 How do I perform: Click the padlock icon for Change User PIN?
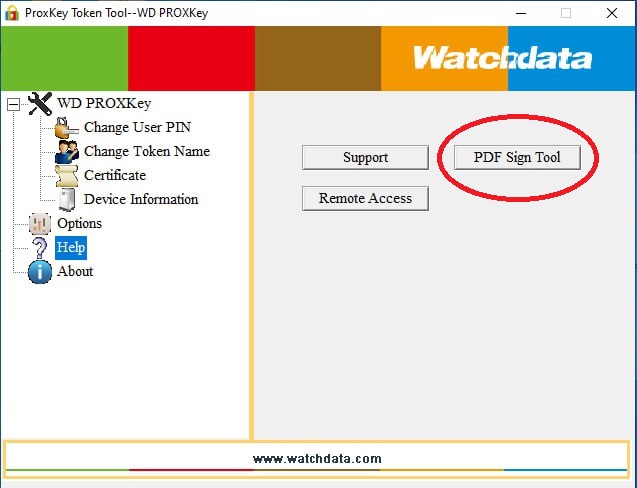point(67,128)
